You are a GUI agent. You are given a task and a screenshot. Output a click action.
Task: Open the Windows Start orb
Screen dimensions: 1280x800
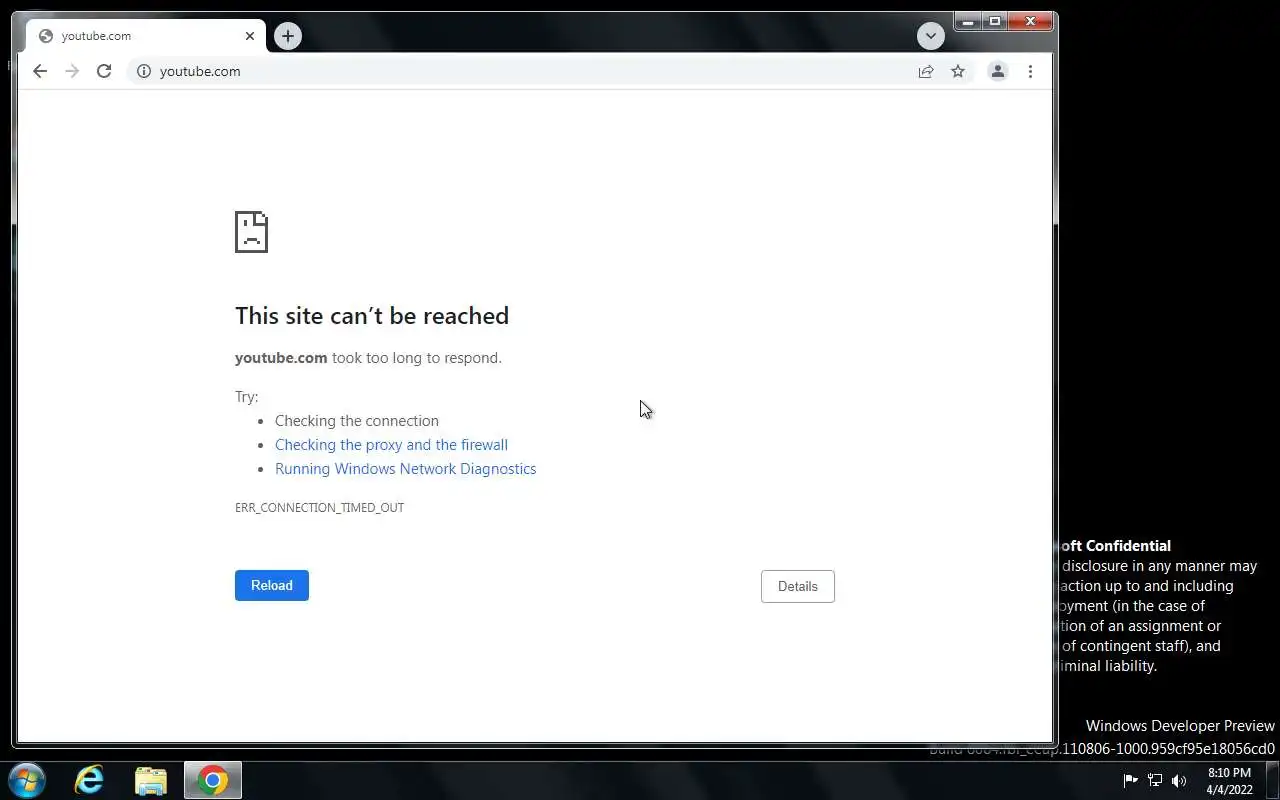tap(27, 780)
